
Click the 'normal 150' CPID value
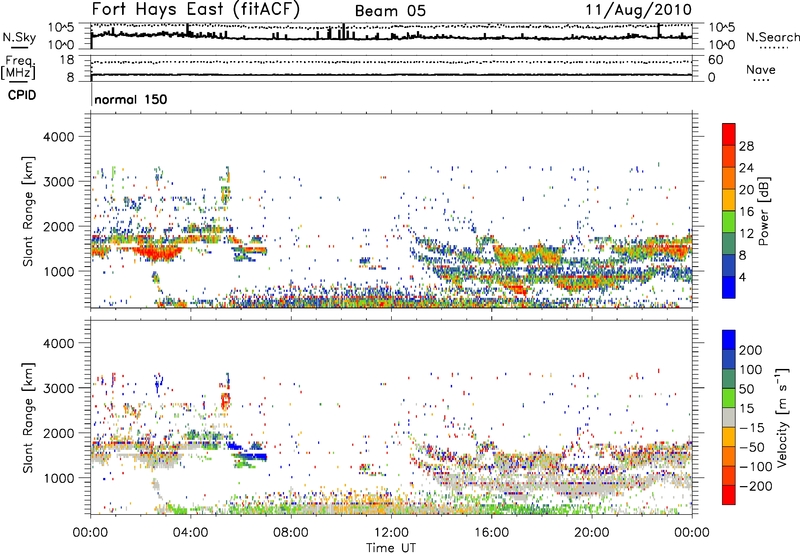tap(131, 99)
